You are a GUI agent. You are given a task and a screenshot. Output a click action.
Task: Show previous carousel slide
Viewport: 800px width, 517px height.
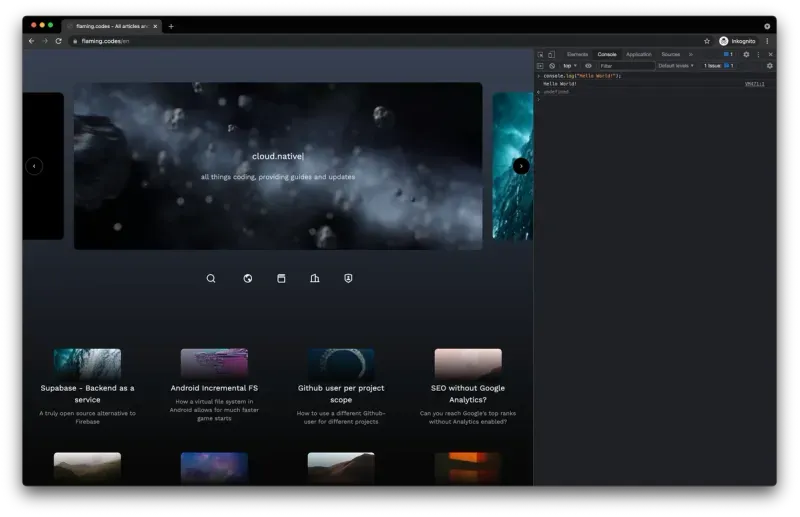point(34,166)
